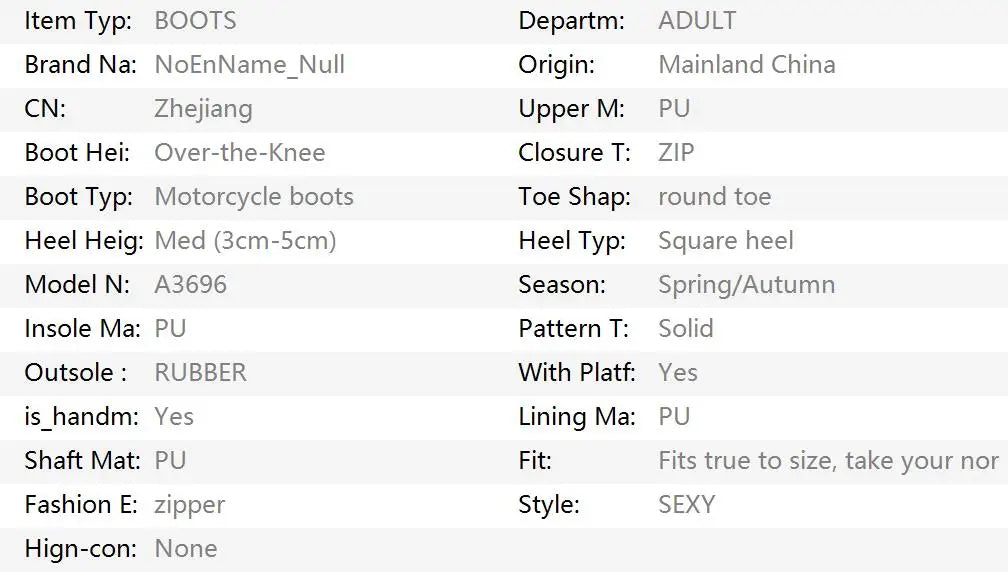1008x572 pixels.
Task: Click the ADULT department value
Action: 697,21
